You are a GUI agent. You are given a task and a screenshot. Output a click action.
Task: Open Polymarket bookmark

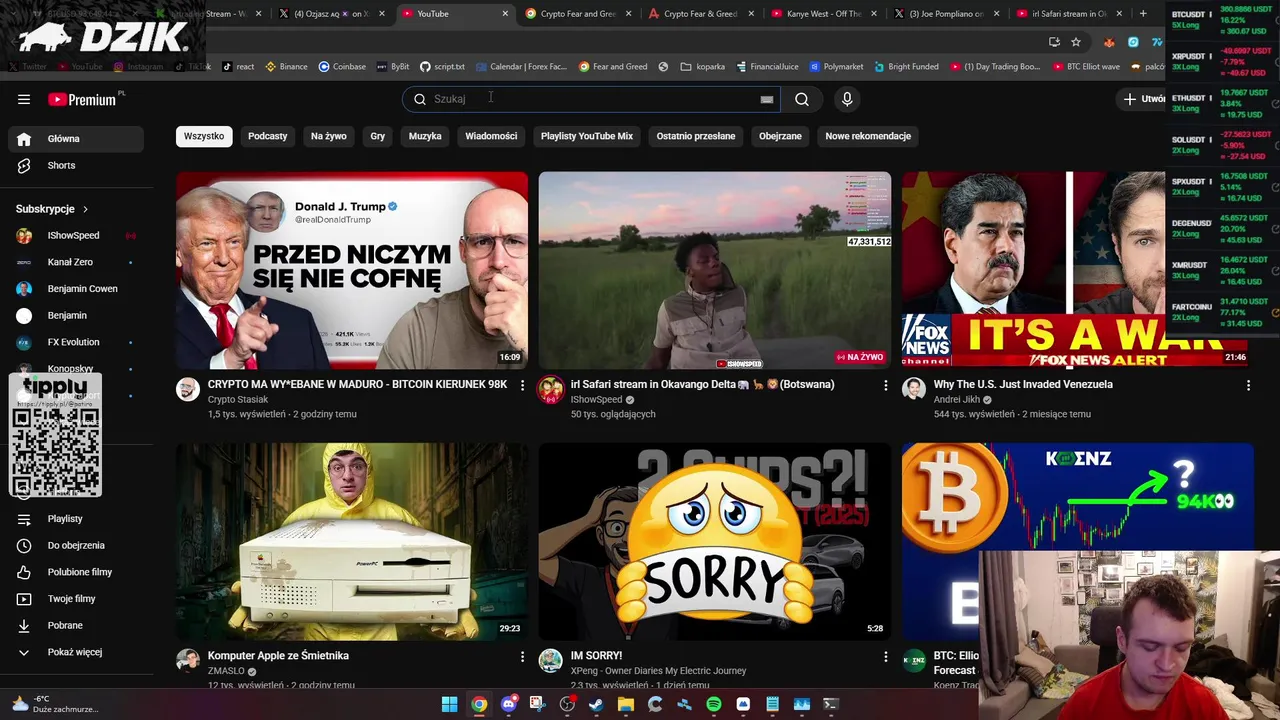click(835, 67)
